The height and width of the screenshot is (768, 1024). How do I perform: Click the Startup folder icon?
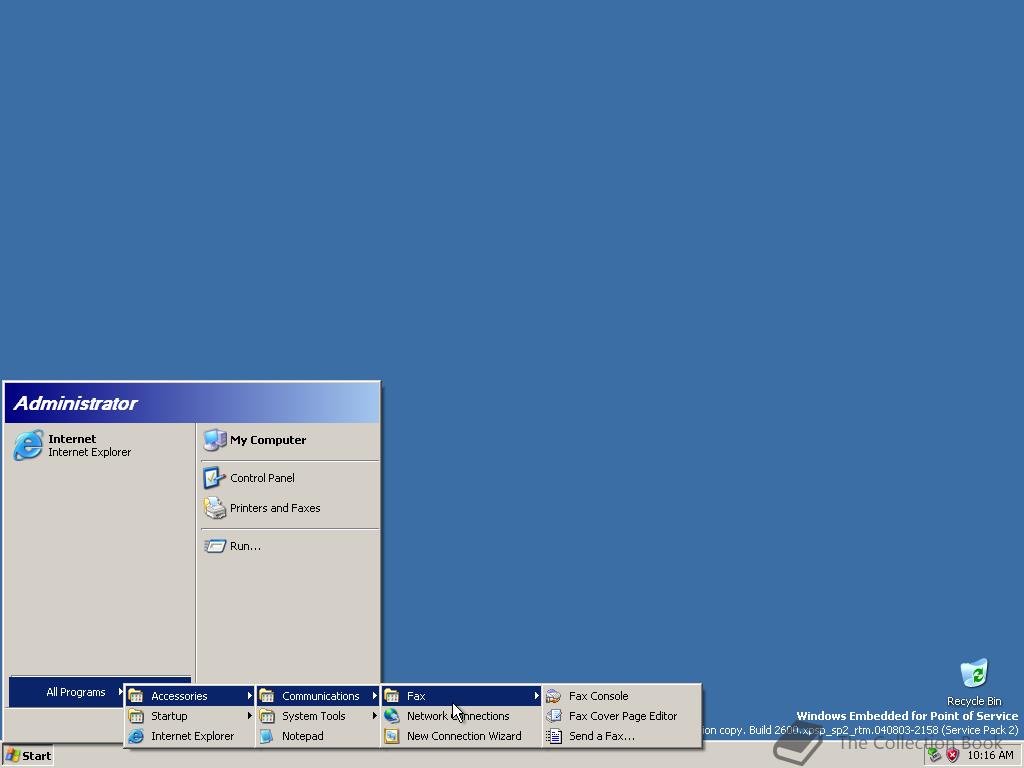pos(136,716)
